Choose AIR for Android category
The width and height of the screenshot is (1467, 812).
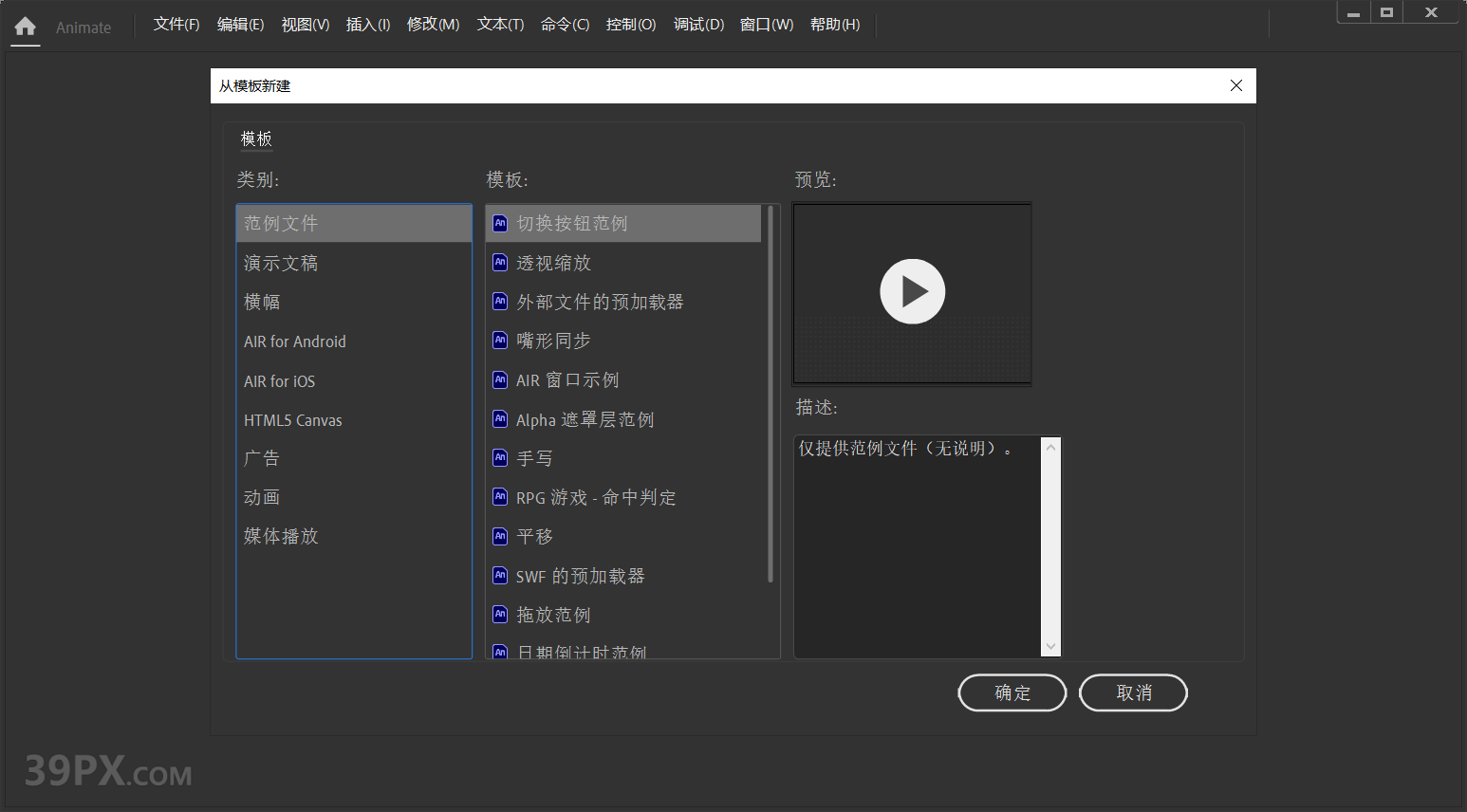click(x=354, y=341)
